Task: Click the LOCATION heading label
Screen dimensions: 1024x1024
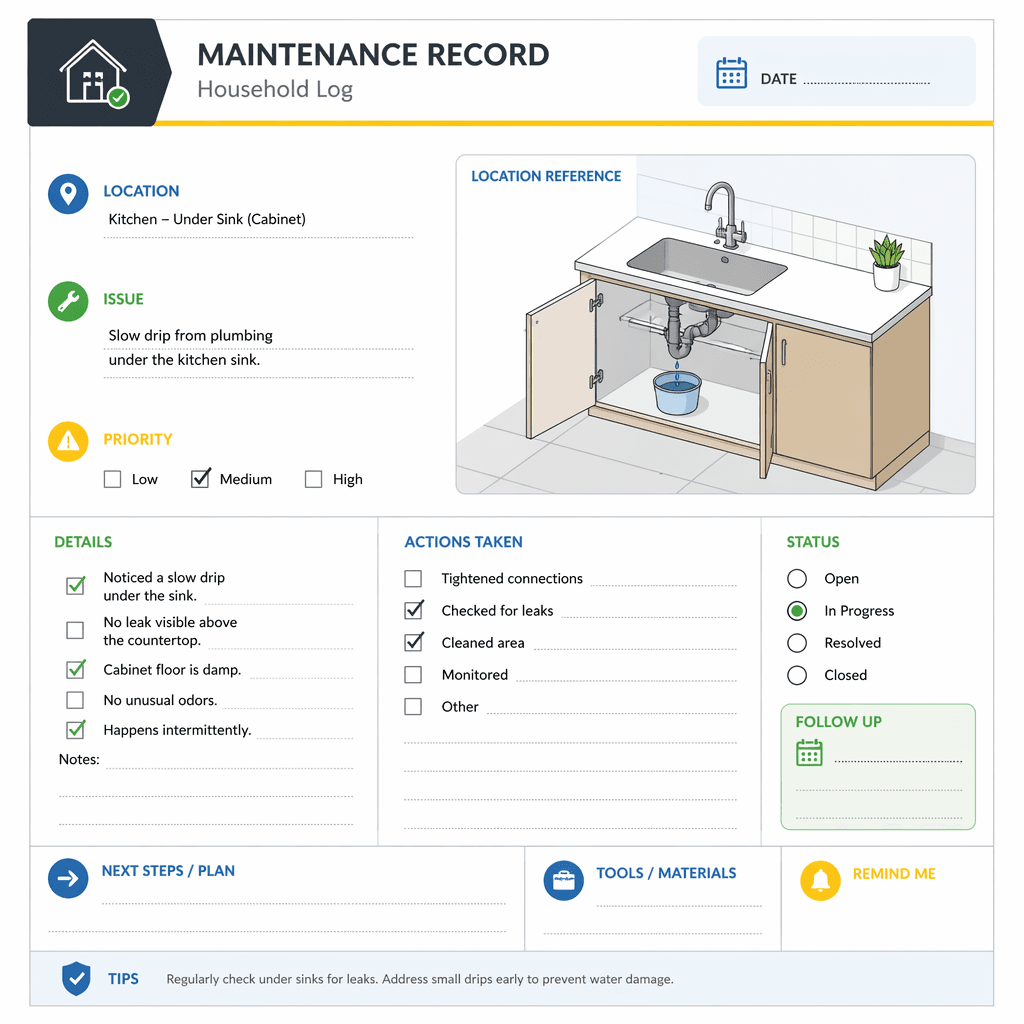Action: 141,191
